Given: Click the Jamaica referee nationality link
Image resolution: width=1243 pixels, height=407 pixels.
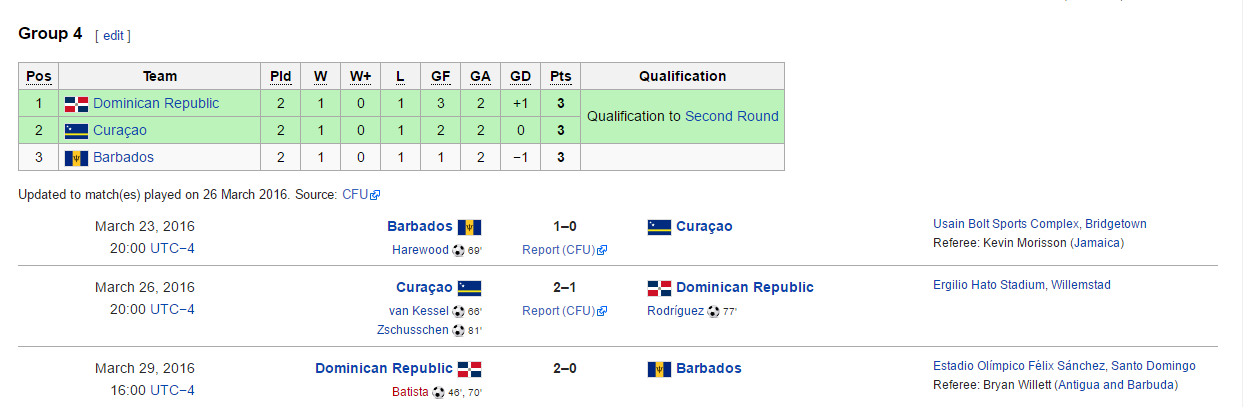Looking at the screenshot, I should pos(1097,243).
